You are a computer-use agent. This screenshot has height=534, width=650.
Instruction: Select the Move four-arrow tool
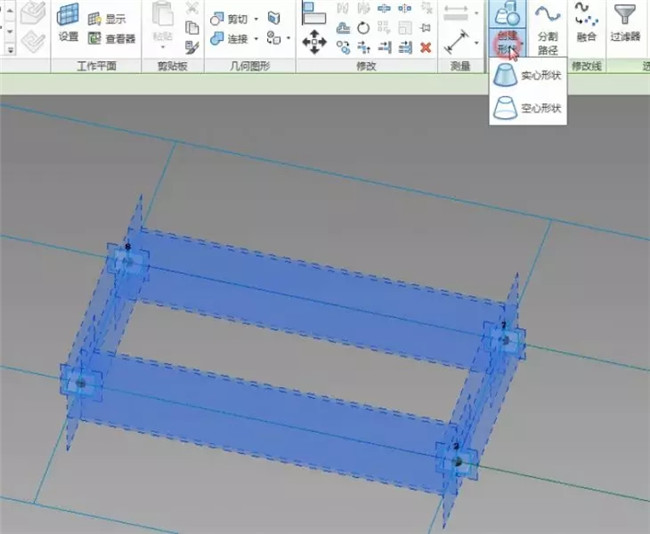[314, 42]
